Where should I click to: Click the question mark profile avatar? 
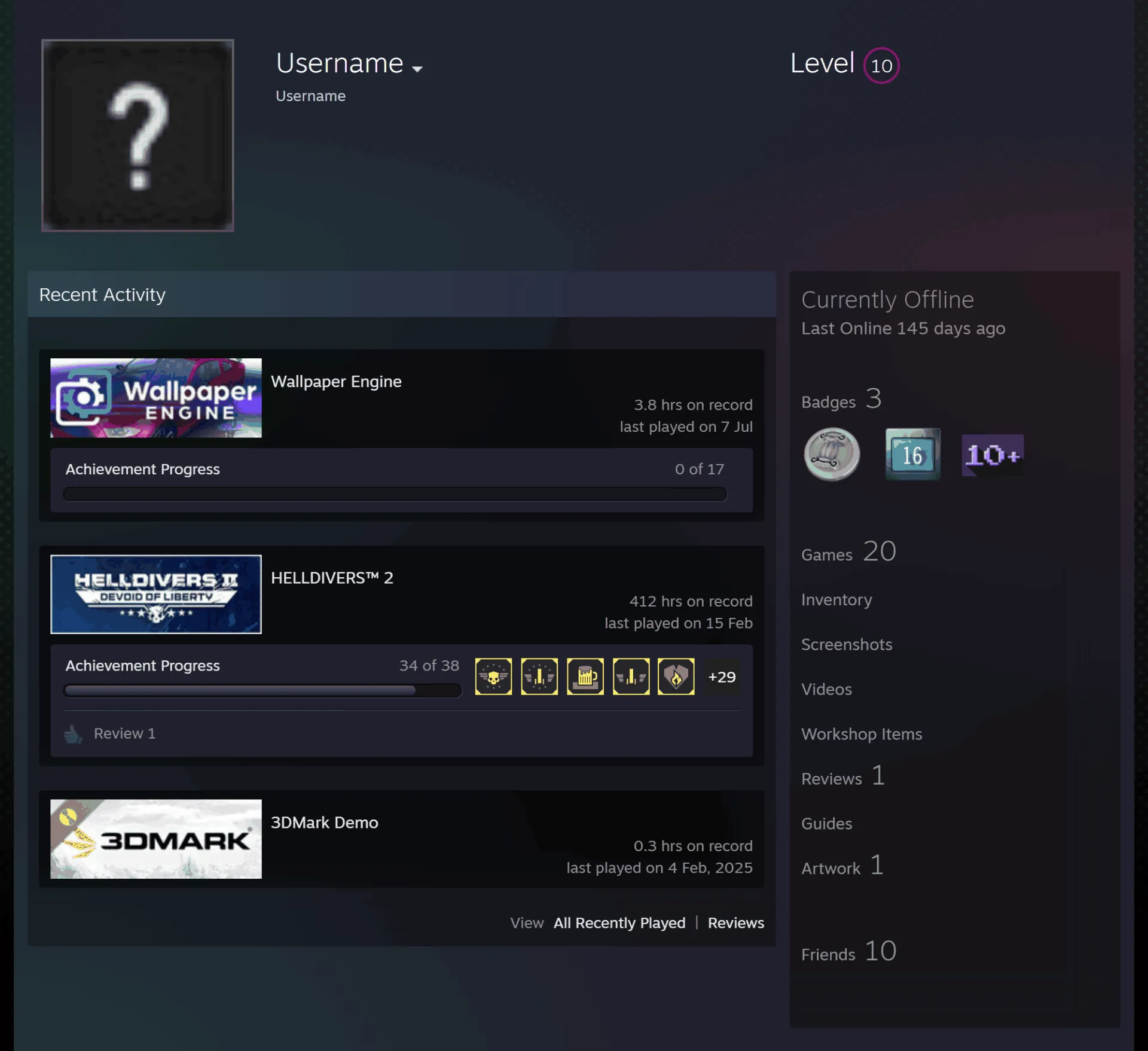pos(138,135)
